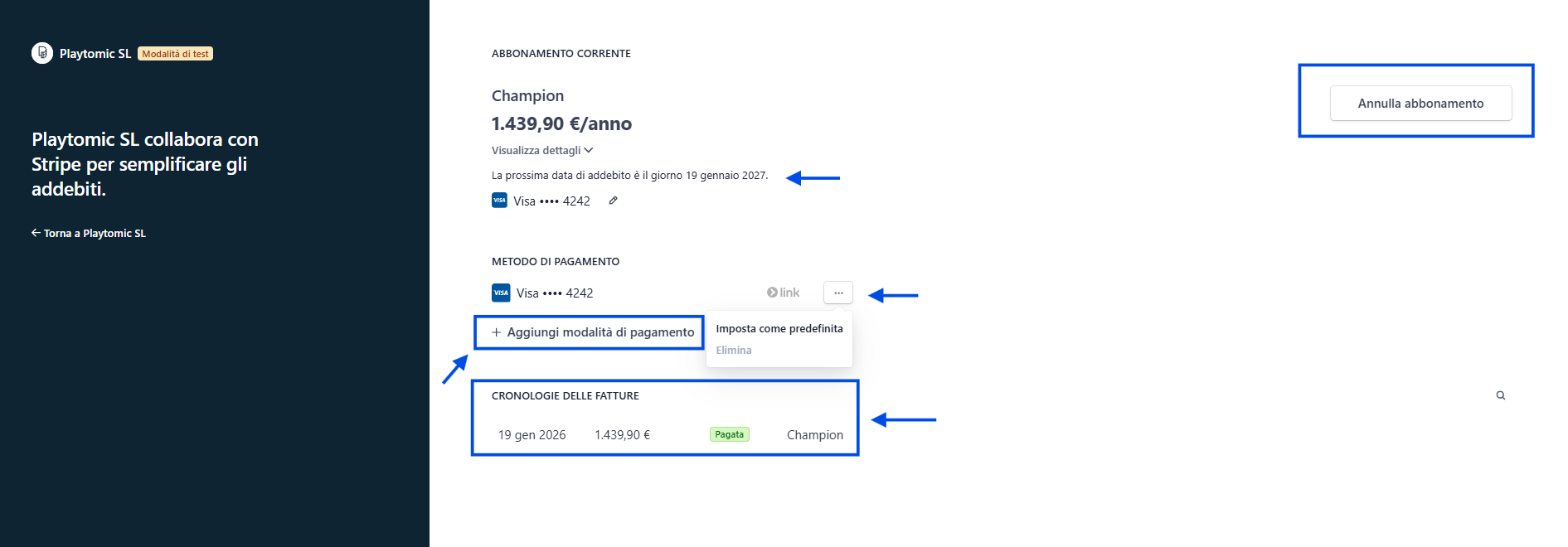Click the Playtomic SL logo icon
Image resolution: width=1568 pixels, height=547 pixels.
42,53
